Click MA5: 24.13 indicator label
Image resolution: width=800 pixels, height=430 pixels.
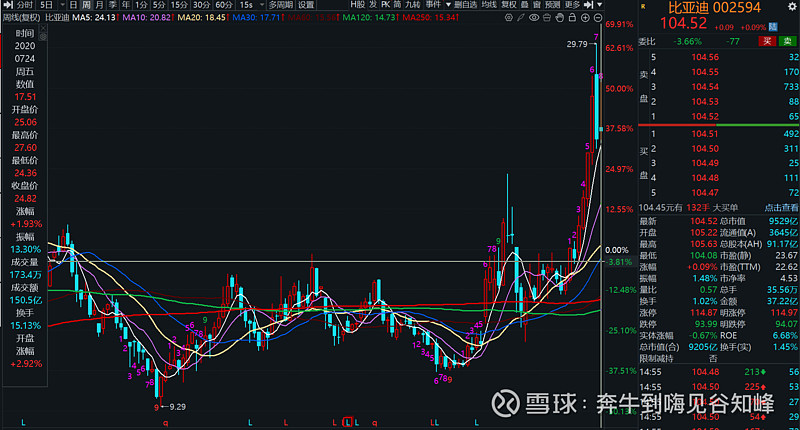click(x=95, y=17)
